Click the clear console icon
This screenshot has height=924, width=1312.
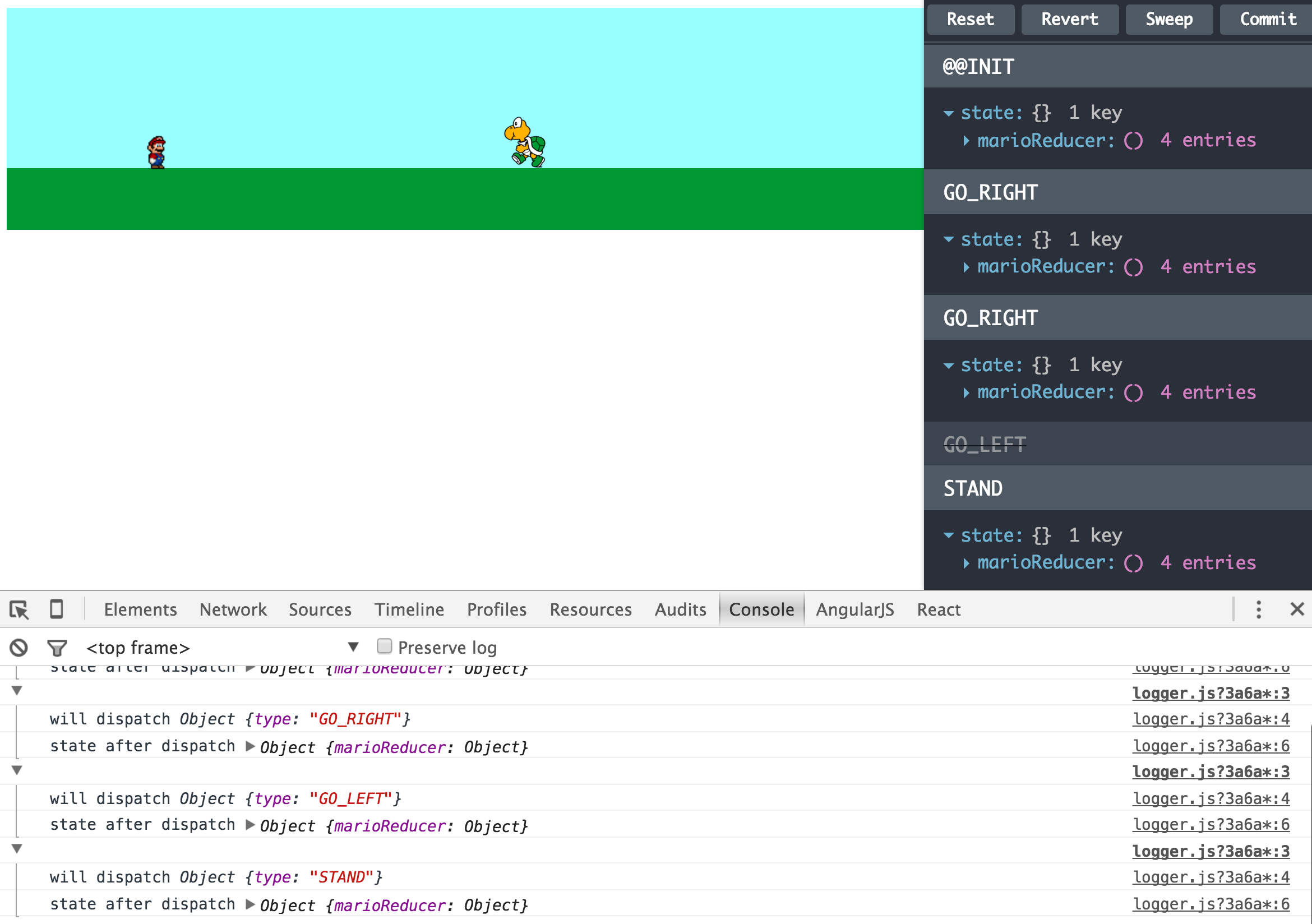click(19, 648)
